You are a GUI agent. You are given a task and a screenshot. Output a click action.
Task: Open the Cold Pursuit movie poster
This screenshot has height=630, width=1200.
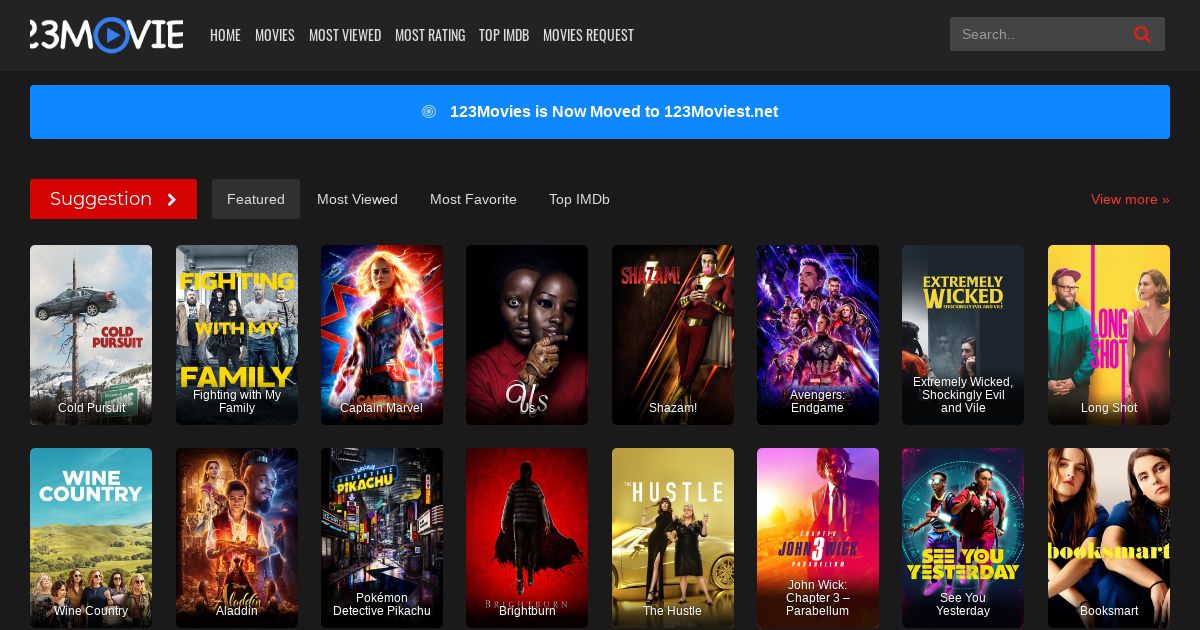point(91,335)
